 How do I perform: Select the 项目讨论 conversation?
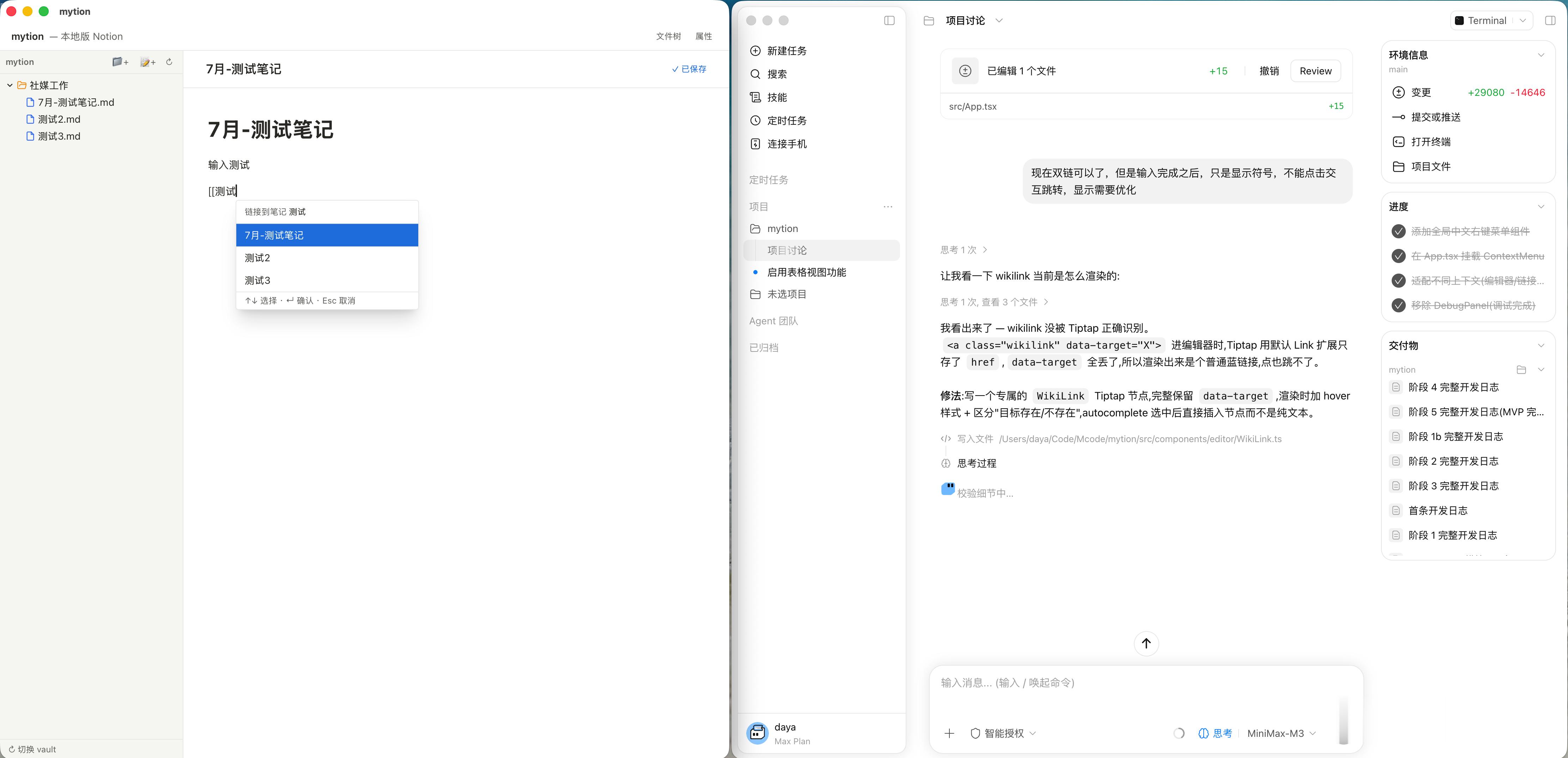tap(821, 251)
